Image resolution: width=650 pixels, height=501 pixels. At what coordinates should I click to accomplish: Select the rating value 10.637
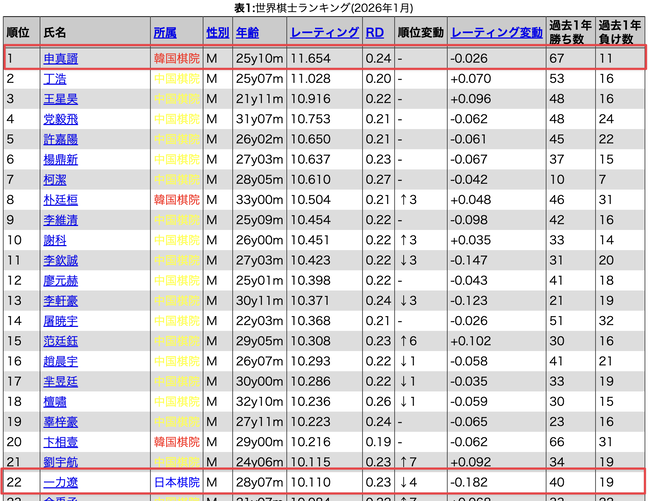[x=310, y=160]
